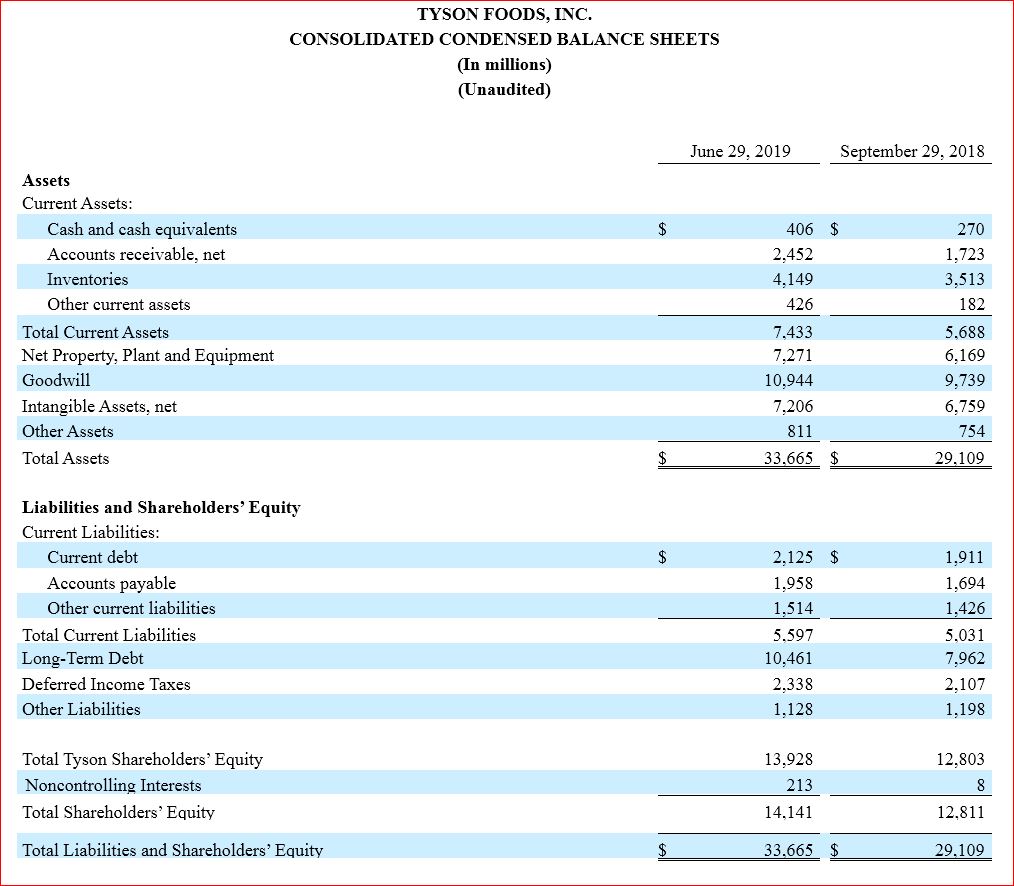
Task: Click noncontrolling interests value 213
Action: pyautogui.click(x=799, y=785)
